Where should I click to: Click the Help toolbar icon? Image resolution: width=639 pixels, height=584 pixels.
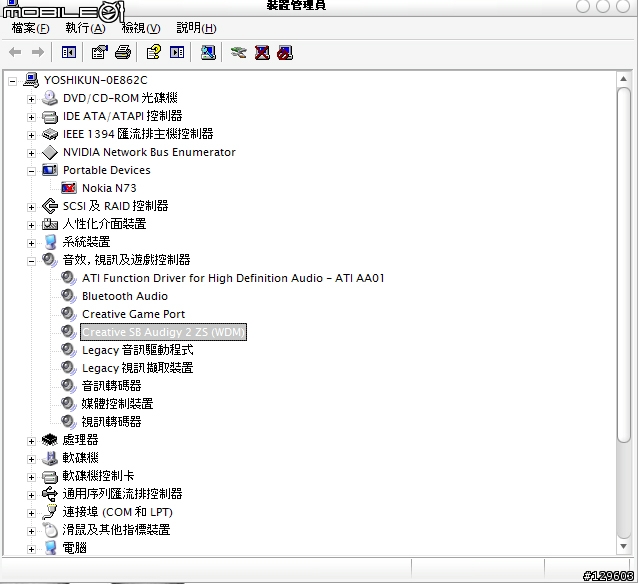tap(154, 52)
